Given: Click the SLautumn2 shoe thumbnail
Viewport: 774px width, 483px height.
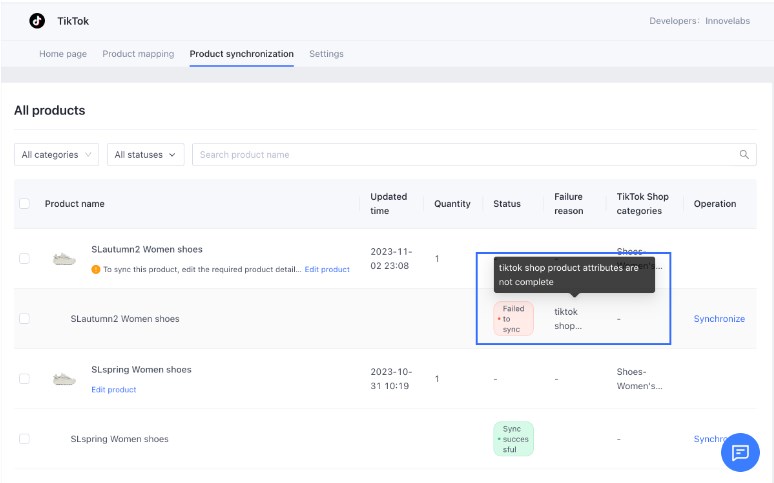Looking at the screenshot, I should pyautogui.click(x=64, y=259).
